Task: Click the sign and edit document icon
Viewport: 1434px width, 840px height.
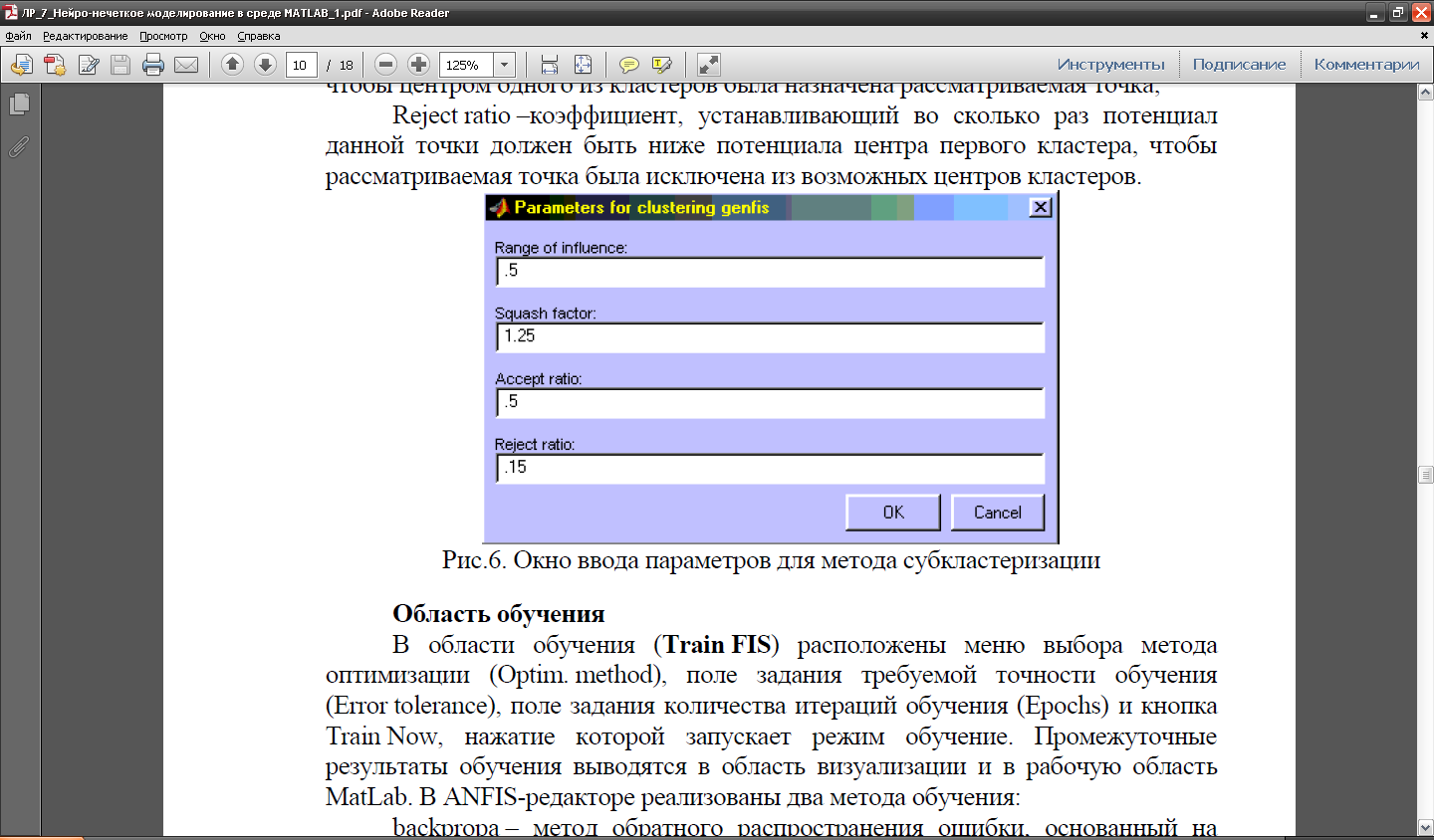Action: [x=88, y=65]
